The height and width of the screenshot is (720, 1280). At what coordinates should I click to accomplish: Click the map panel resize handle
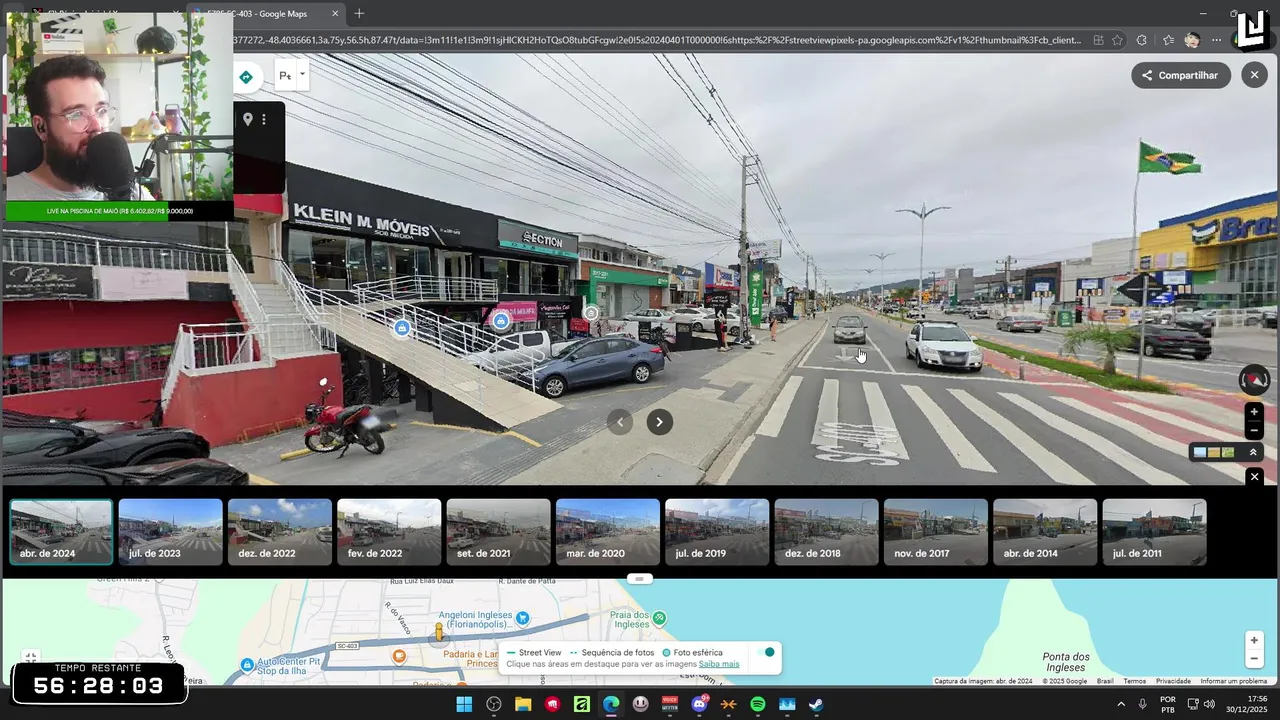(640, 579)
